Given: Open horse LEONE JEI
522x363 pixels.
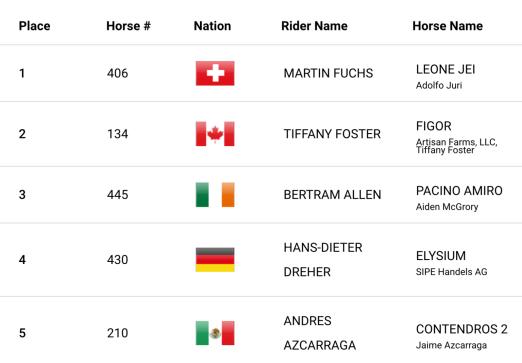Looking at the screenshot, I should [x=445, y=69].
